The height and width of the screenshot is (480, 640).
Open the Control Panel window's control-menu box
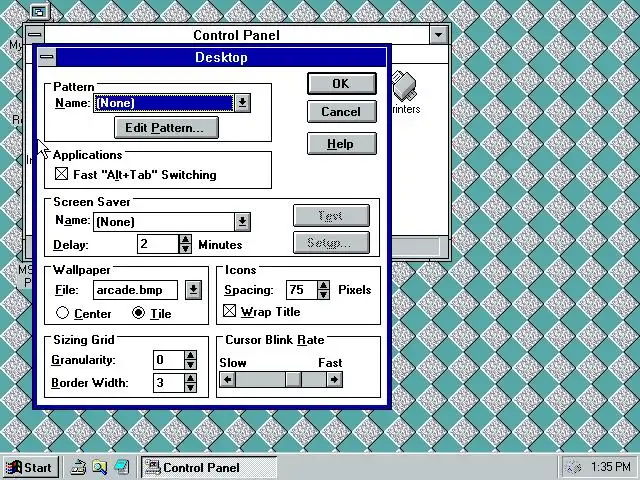tap(35, 34)
